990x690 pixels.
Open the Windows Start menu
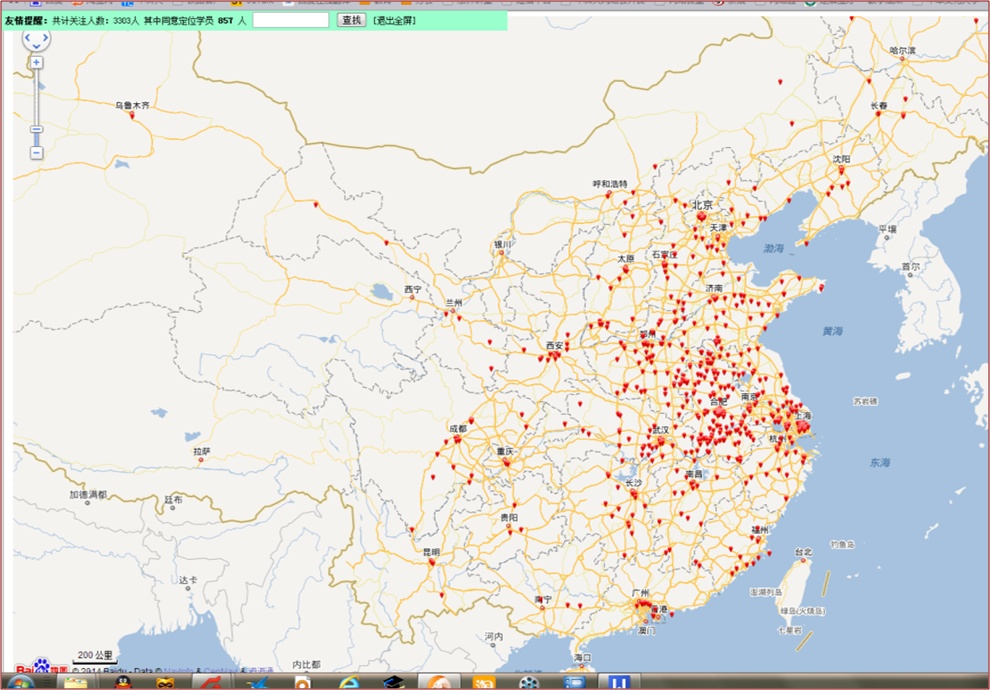(19, 683)
